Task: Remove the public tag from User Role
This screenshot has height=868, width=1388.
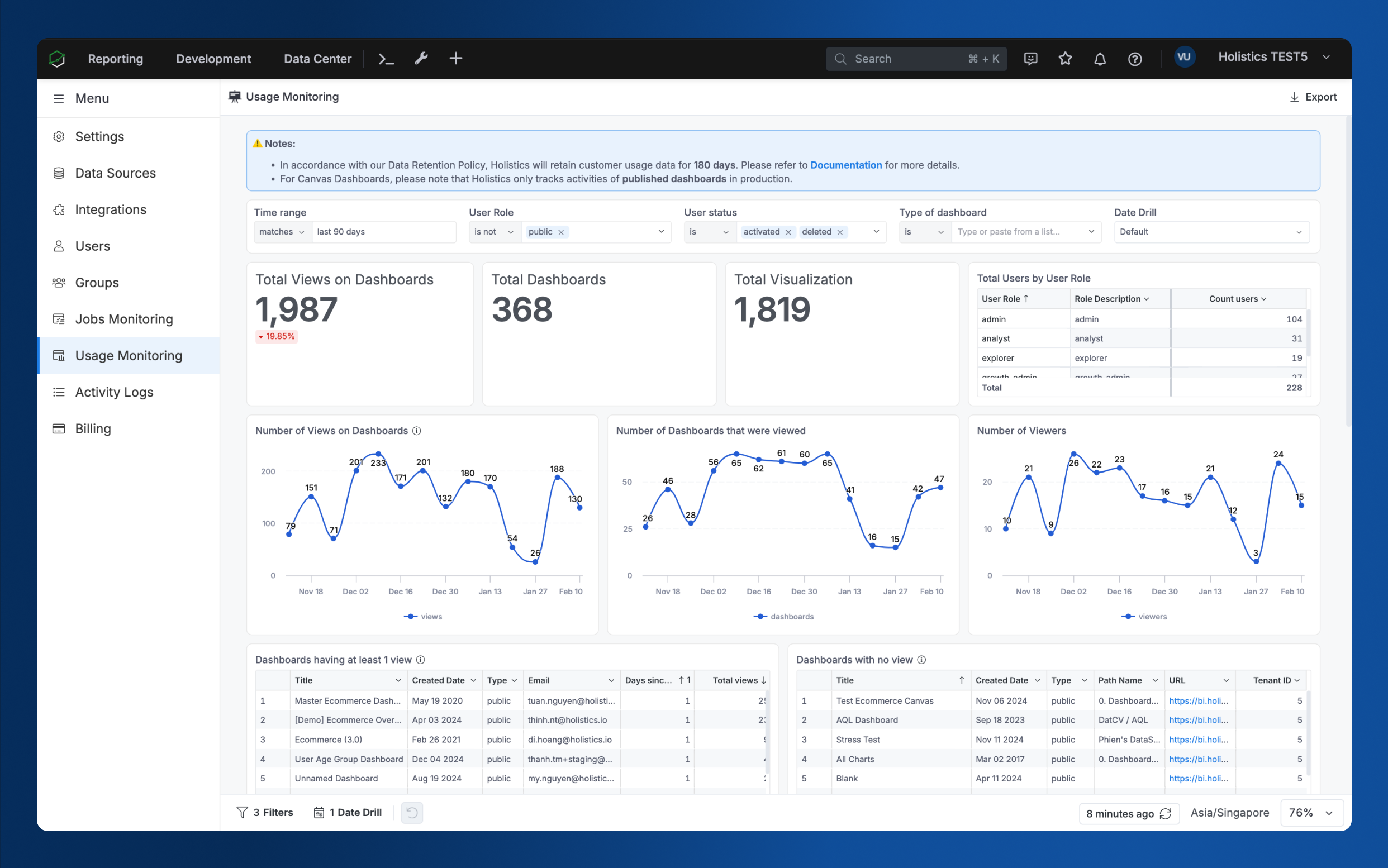Action: [x=561, y=232]
